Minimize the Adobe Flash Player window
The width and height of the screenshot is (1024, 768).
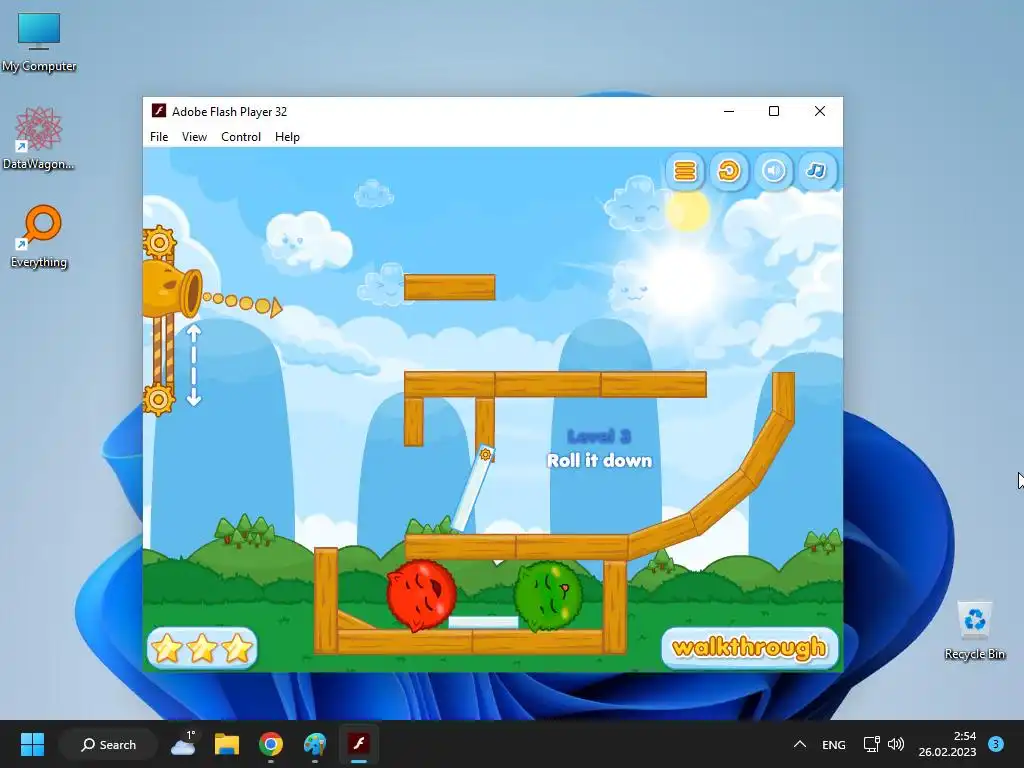tap(729, 112)
